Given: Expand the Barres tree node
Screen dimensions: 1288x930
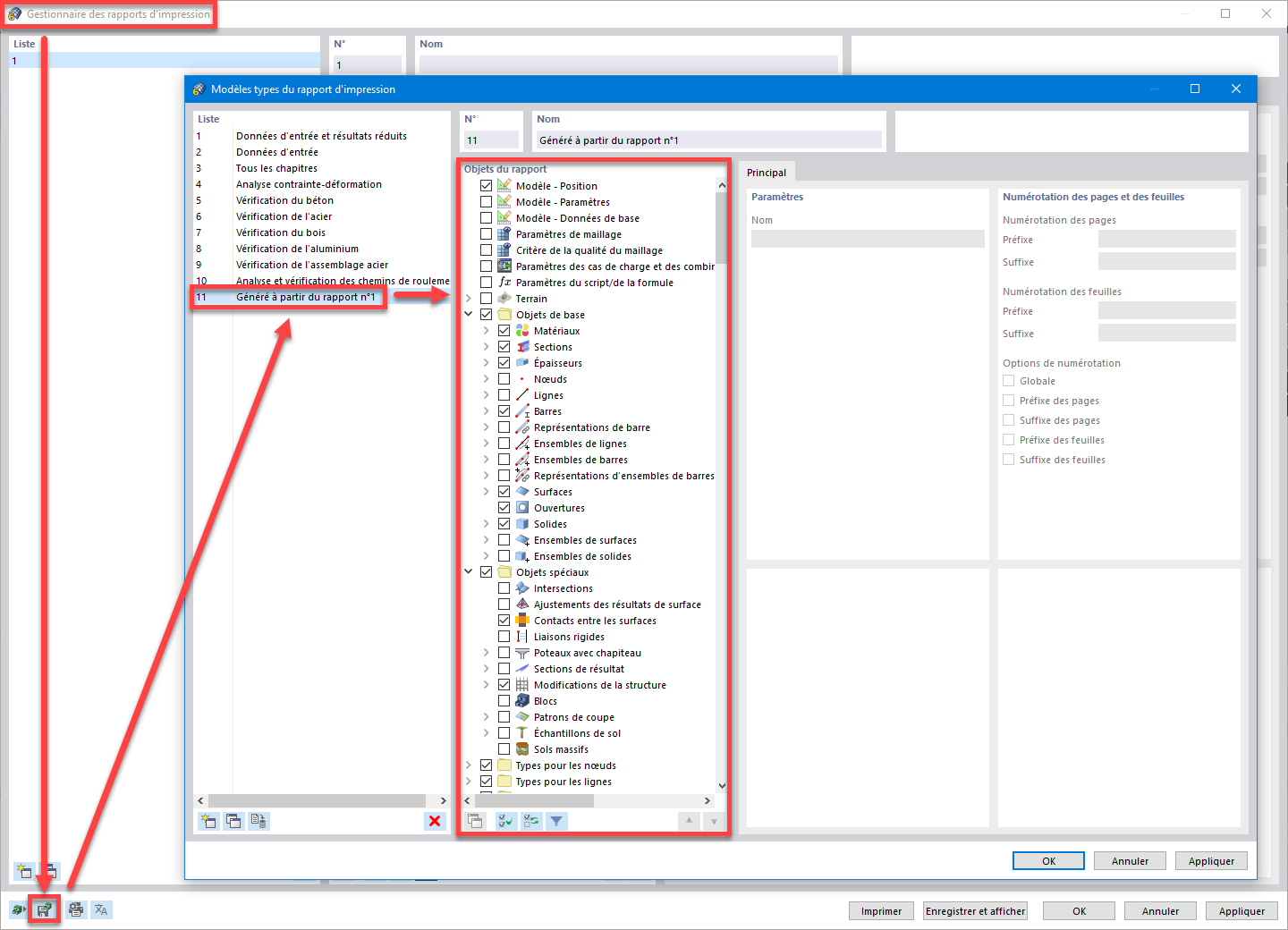Looking at the screenshot, I should tap(487, 410).
